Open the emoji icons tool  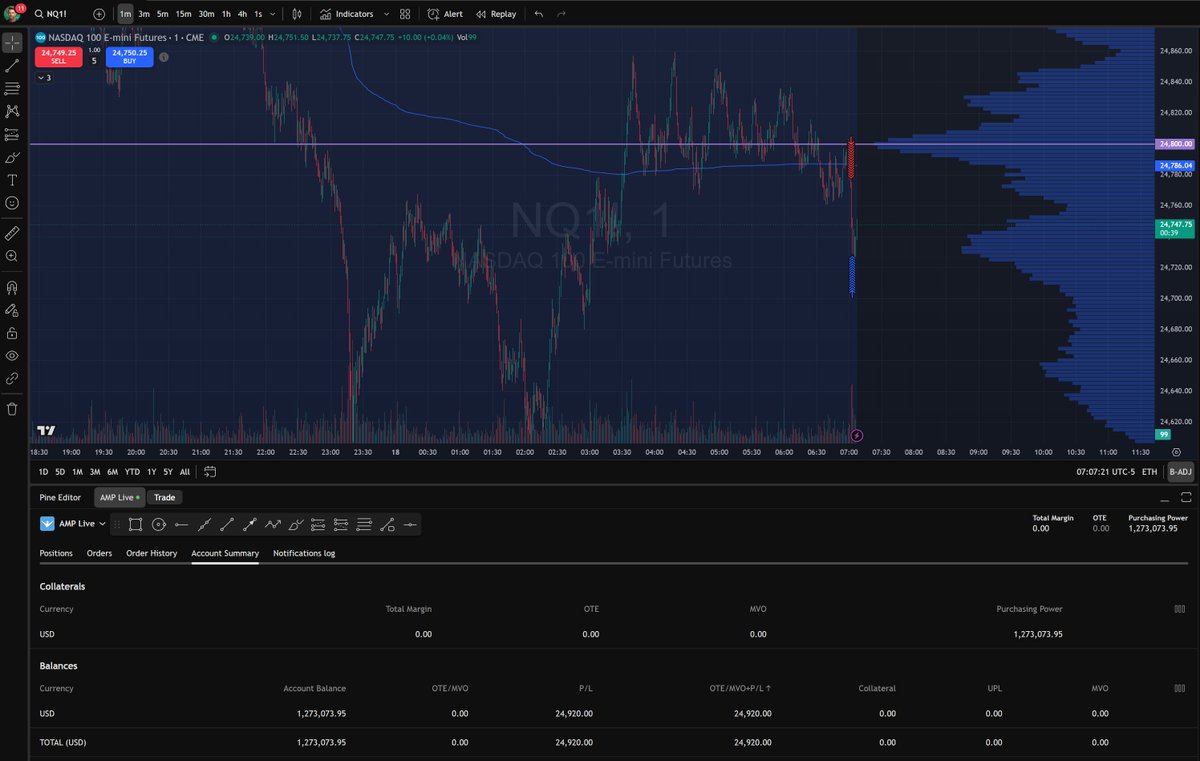12,203
